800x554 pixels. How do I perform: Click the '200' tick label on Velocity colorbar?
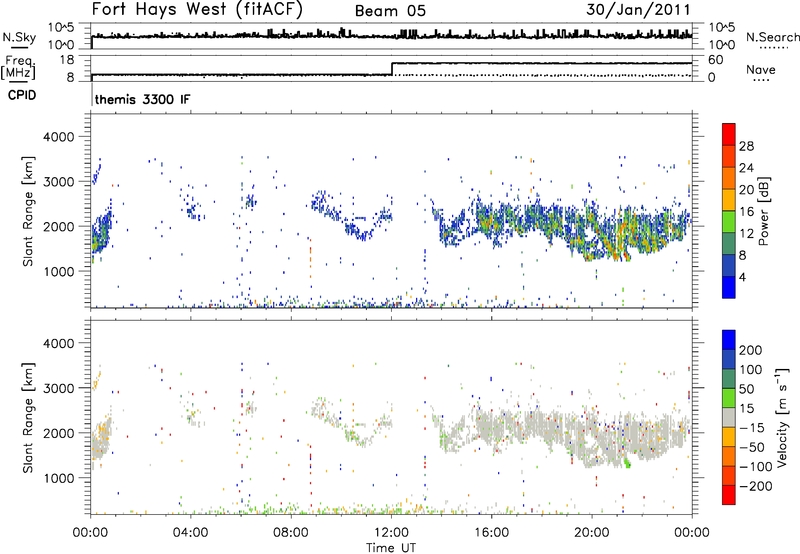tap(751, 350)
